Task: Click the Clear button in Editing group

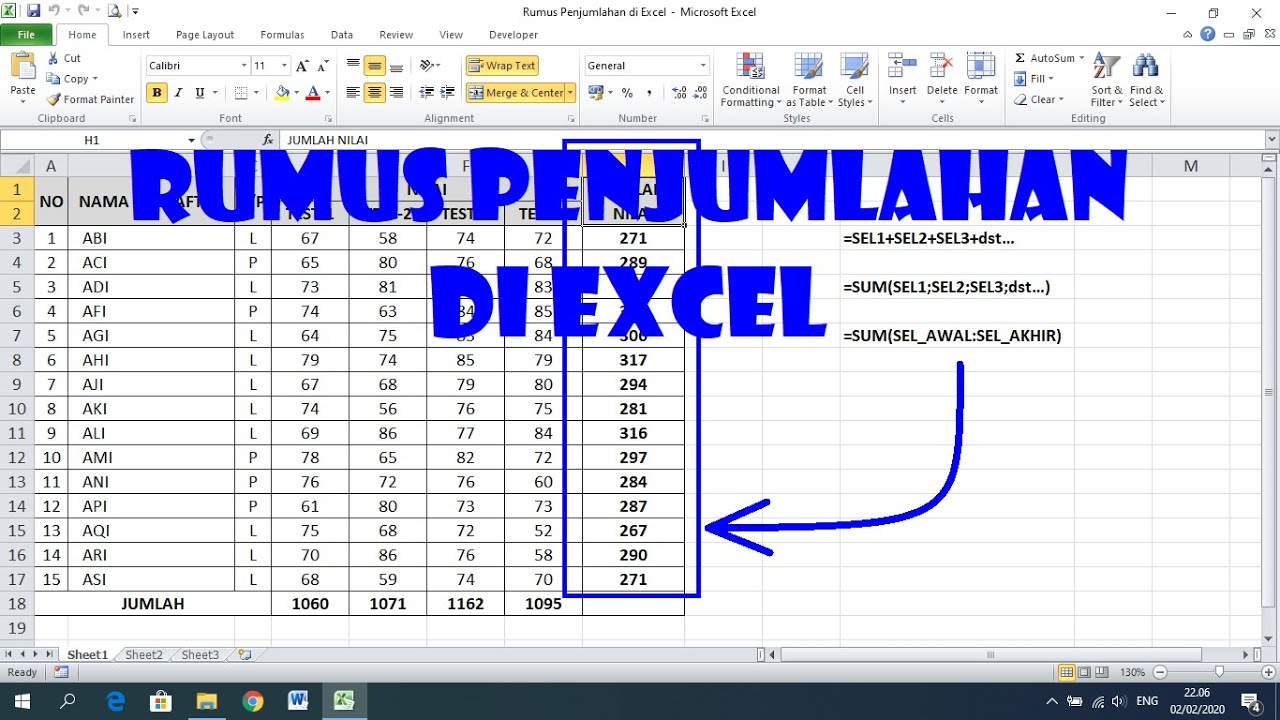Action: pyautogui.click(x=1039, y=99)
